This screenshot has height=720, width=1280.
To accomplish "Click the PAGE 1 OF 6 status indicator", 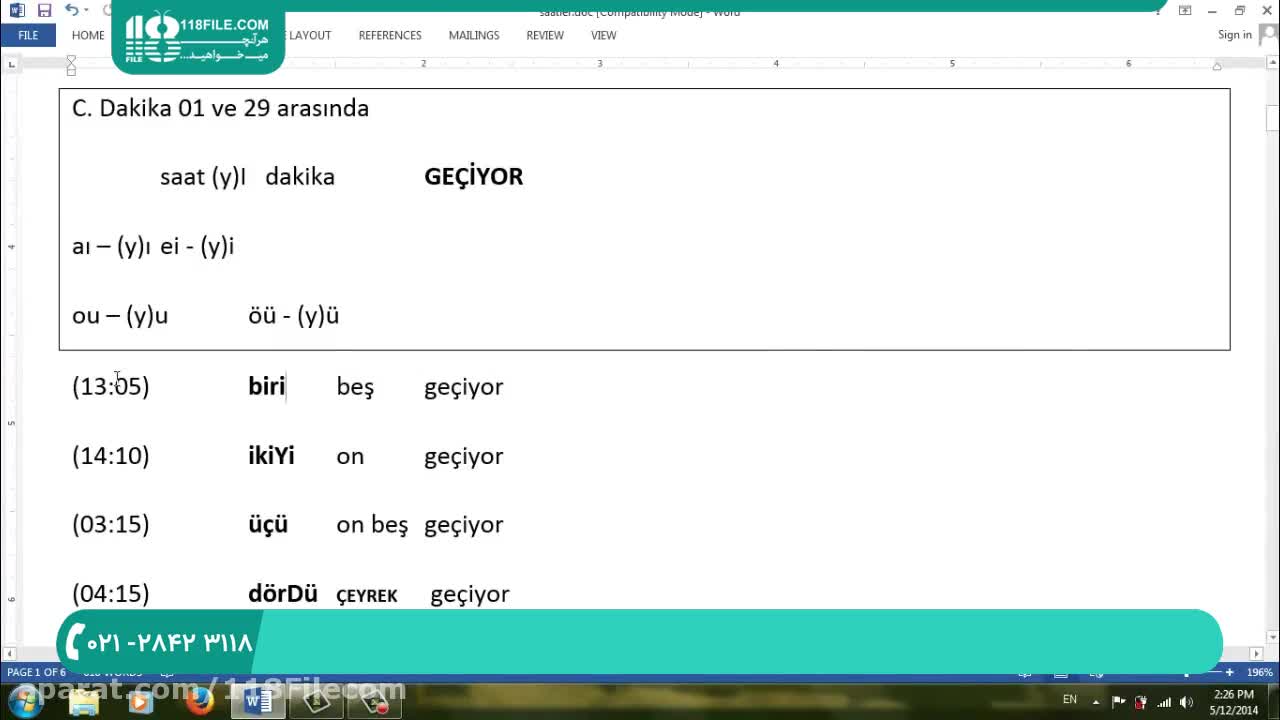I will click(36, 672).
